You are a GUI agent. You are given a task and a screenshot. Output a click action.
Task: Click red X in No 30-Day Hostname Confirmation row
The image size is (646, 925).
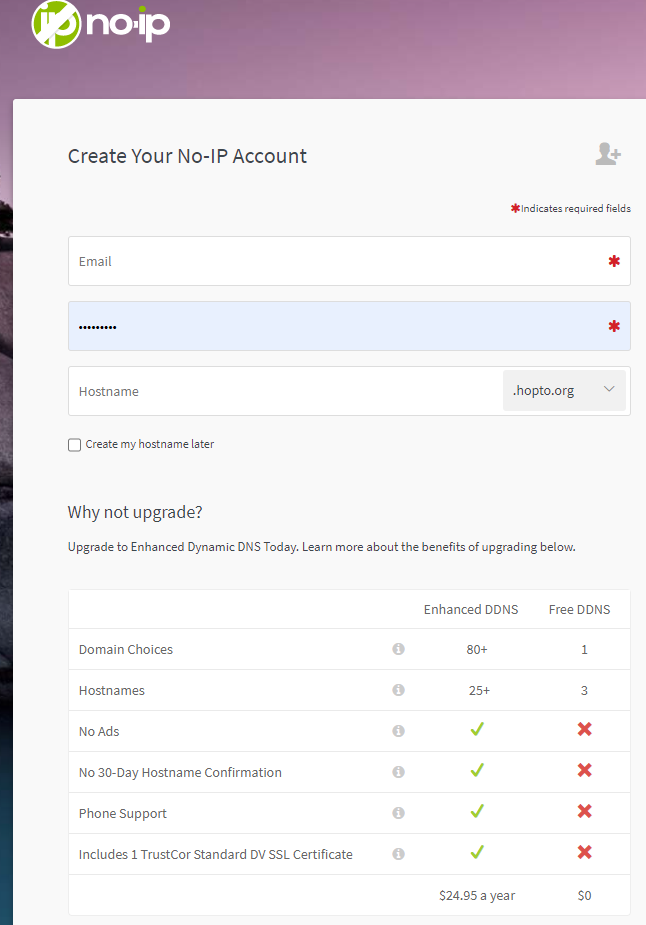pyautogui.click(x=585, y=770)
